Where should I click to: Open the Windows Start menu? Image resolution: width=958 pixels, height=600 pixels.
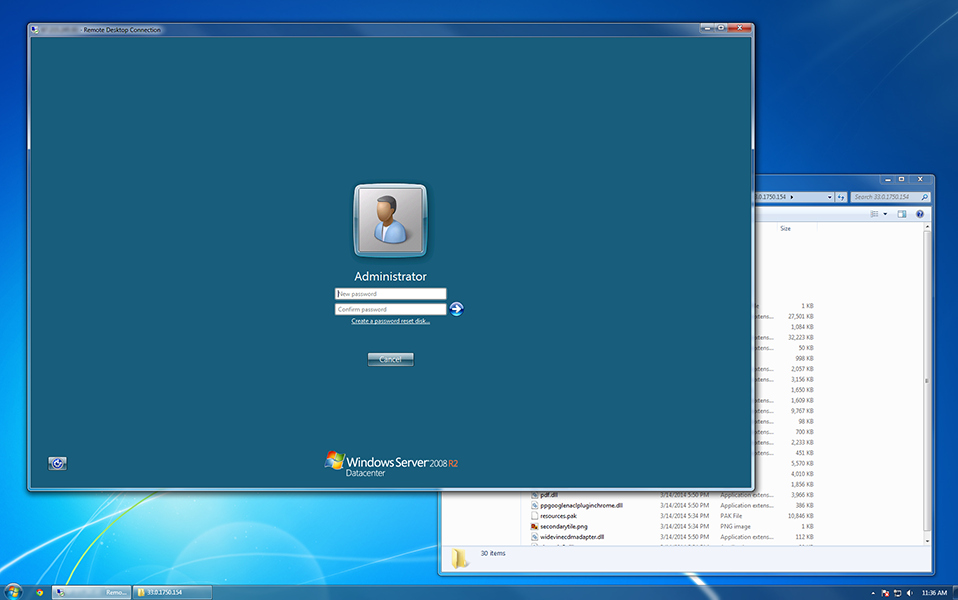pyautogui.click(x=14, y=591)
